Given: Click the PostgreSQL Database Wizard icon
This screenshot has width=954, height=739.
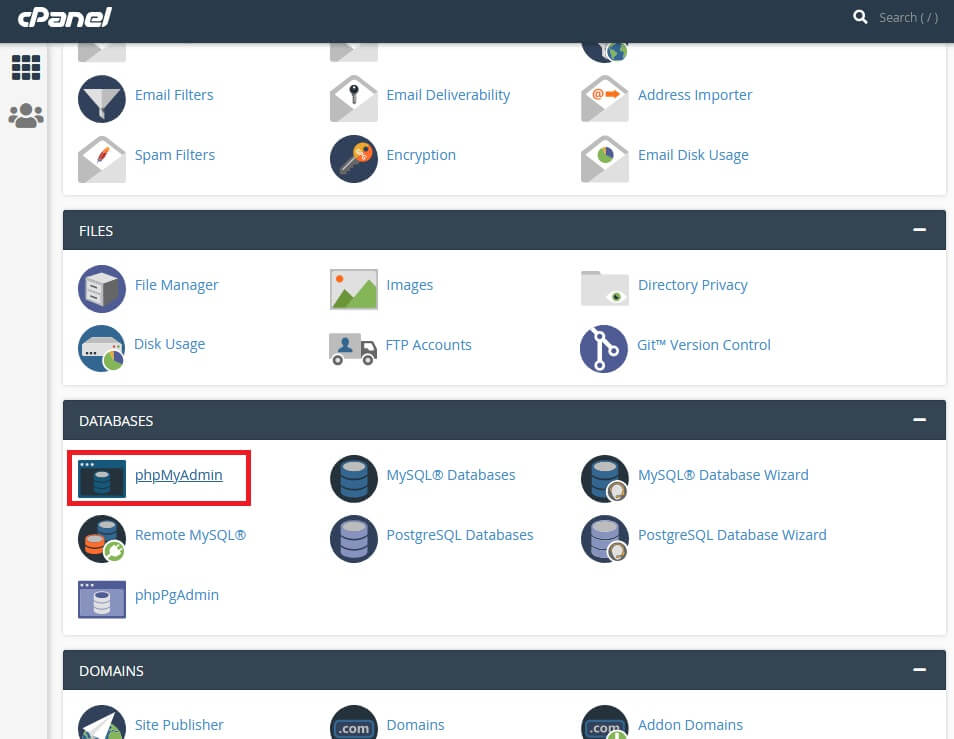Looking at the screenshot, I should tap(605, 539).
